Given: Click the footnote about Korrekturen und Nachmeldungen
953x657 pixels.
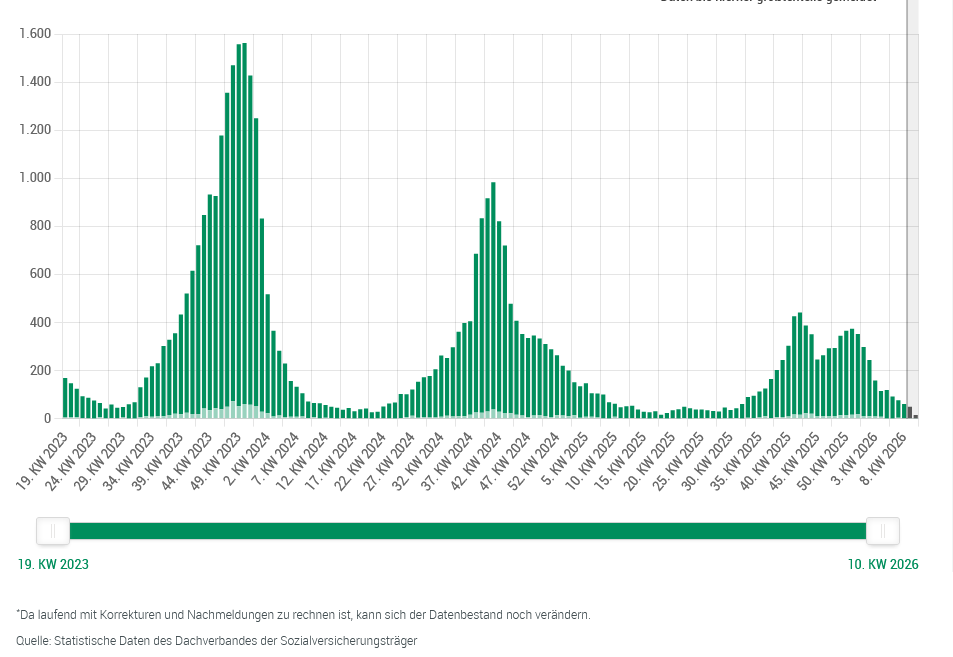Looking at the screenshot, I should [303, 614].
